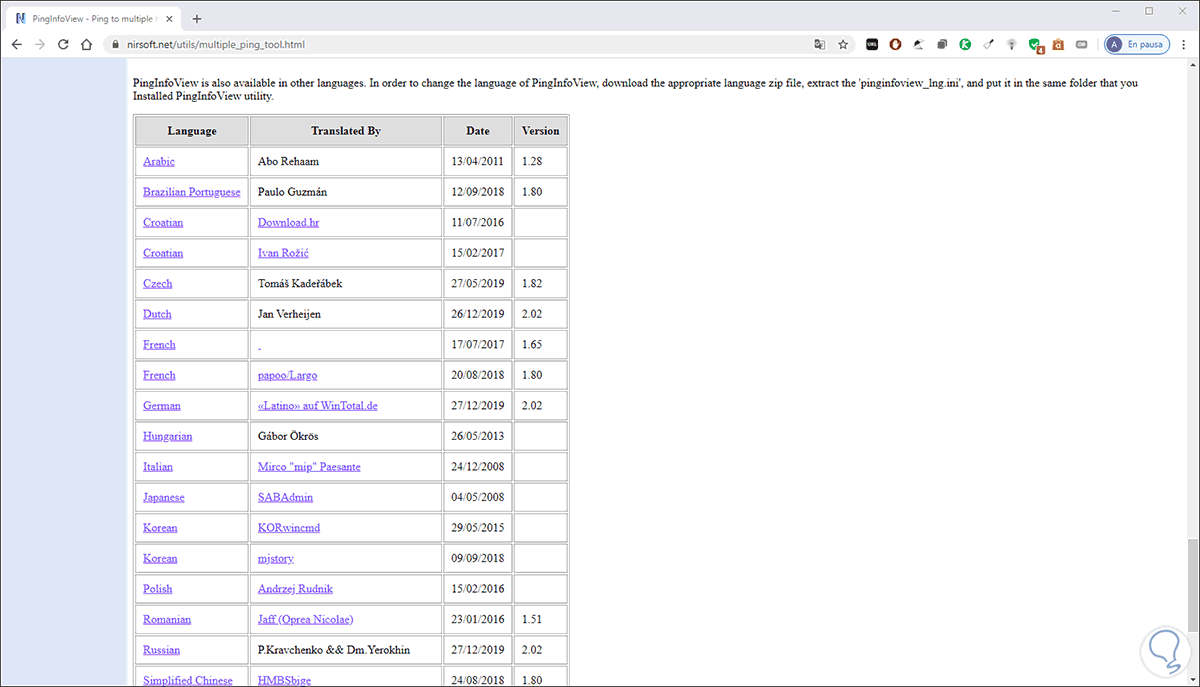The width and height of the screenshot is (1200, 687).
Task: Open the Andrzej Rudnik translator link
Action: tap(297, 589)
